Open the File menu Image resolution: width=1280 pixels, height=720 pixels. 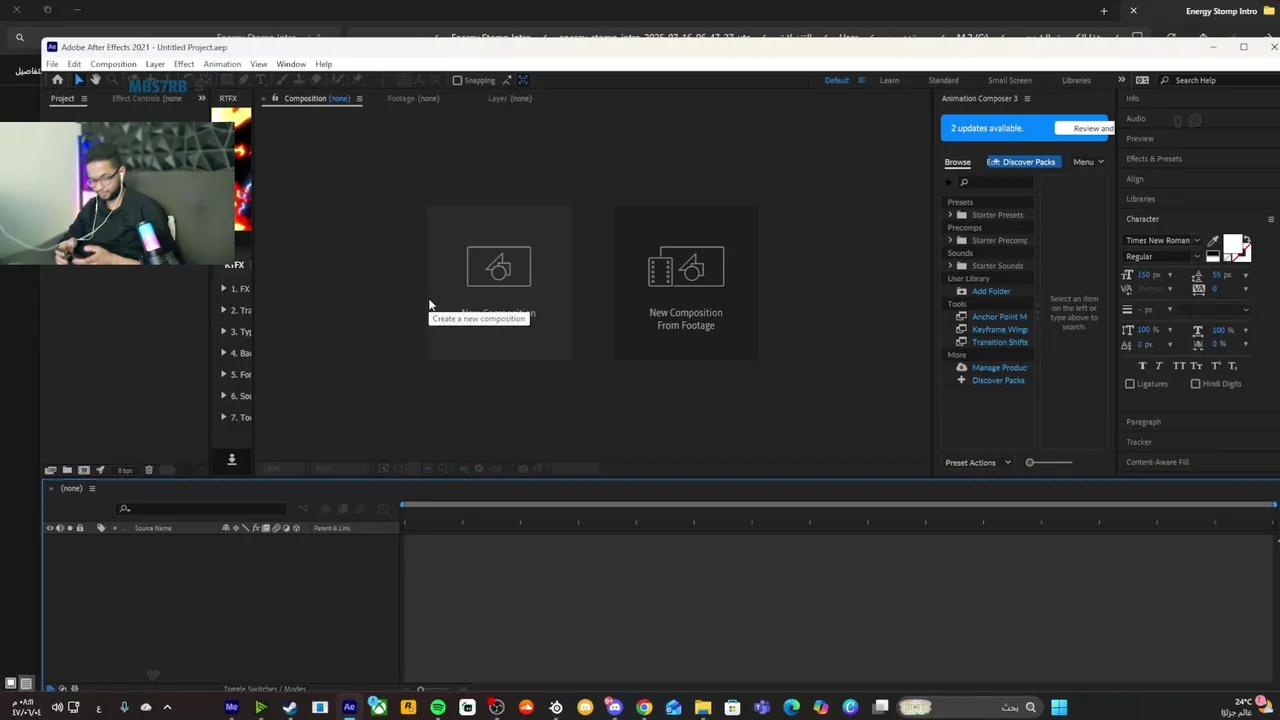pyautogui.click(x=52, y=64)
